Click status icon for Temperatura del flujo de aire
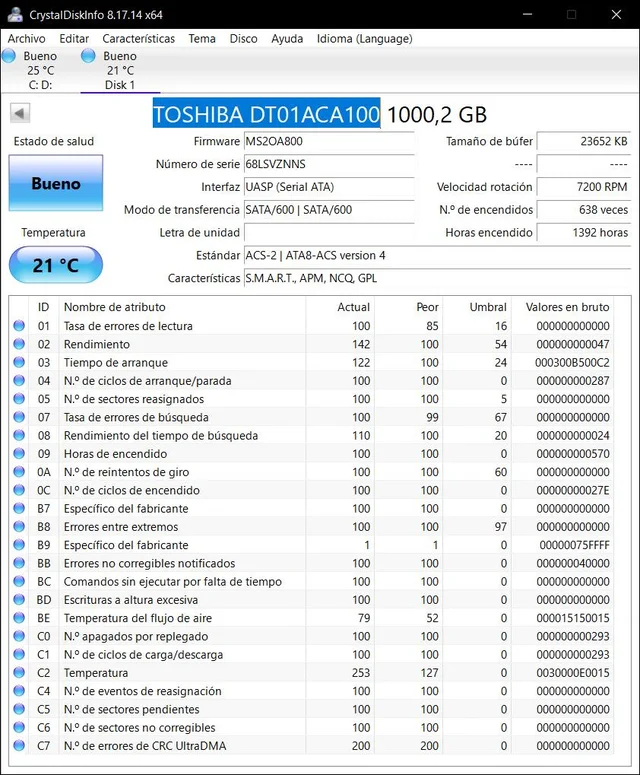The width and height of the screenshot is (640, 775). pyautogui.click(x=19, y=618)
